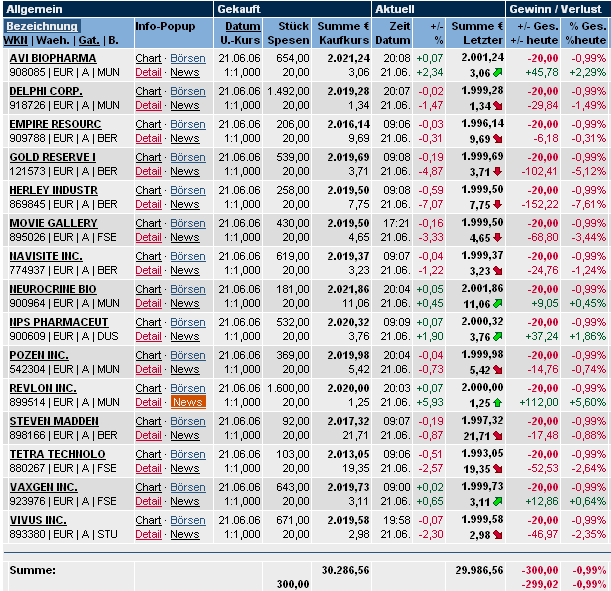The width and height of the screenshot is (611, 591).
Task: Open Börsen link for MOVIE GALLERY
Action: coord(188,224)
